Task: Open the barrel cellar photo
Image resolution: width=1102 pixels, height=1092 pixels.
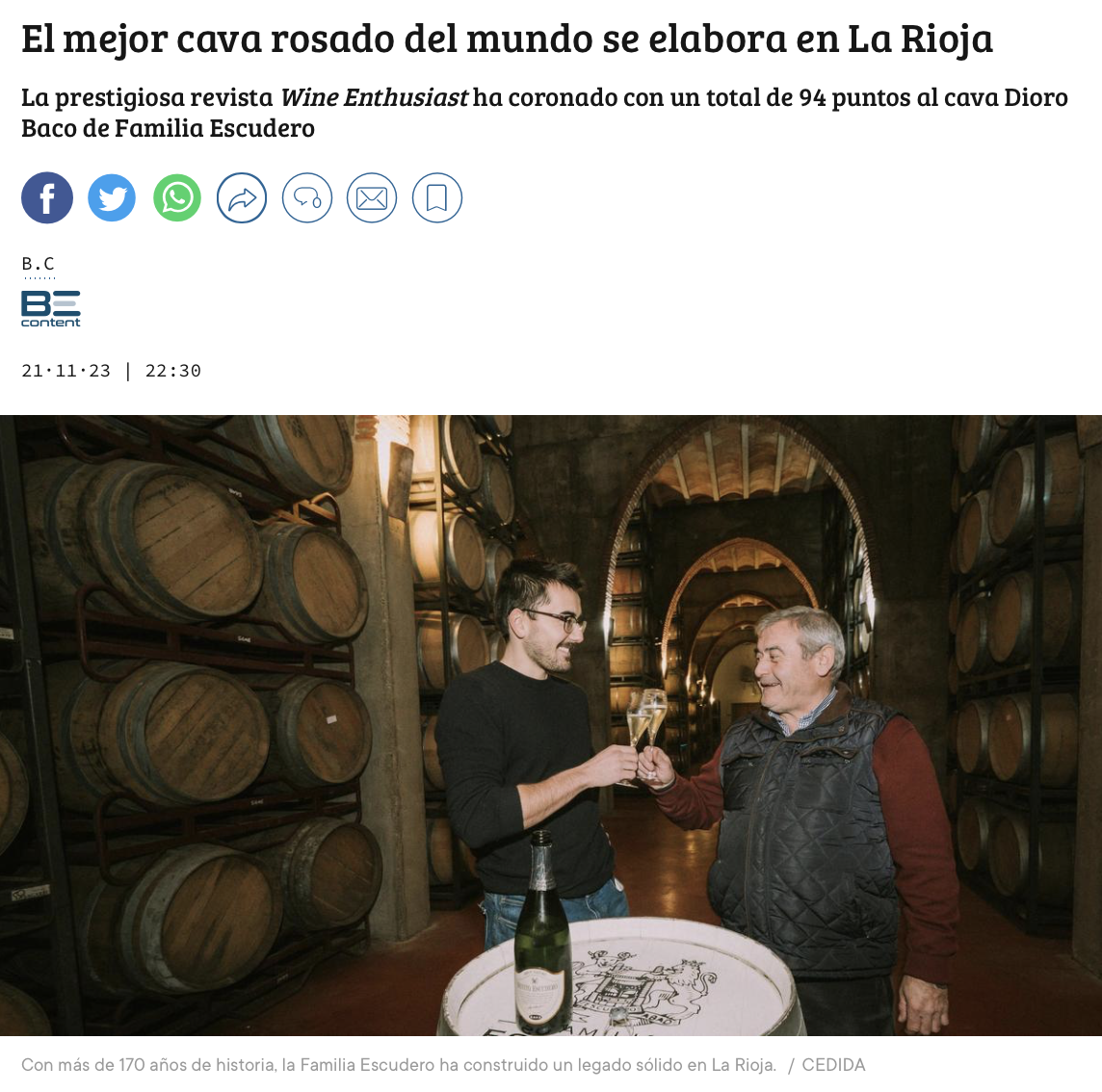Action: click(x=551, y=725)
